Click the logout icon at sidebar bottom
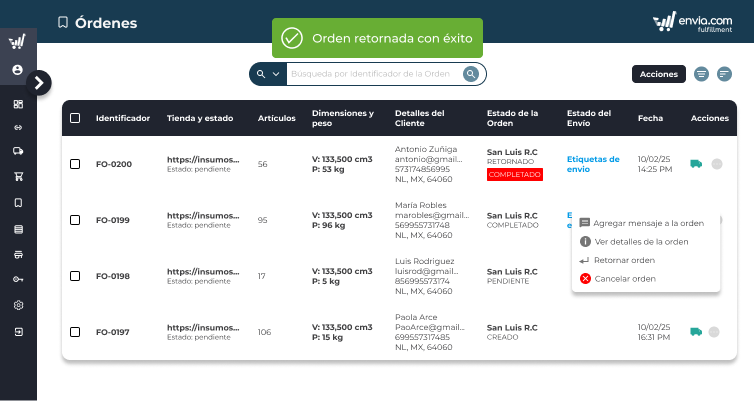 coord(18,331)
